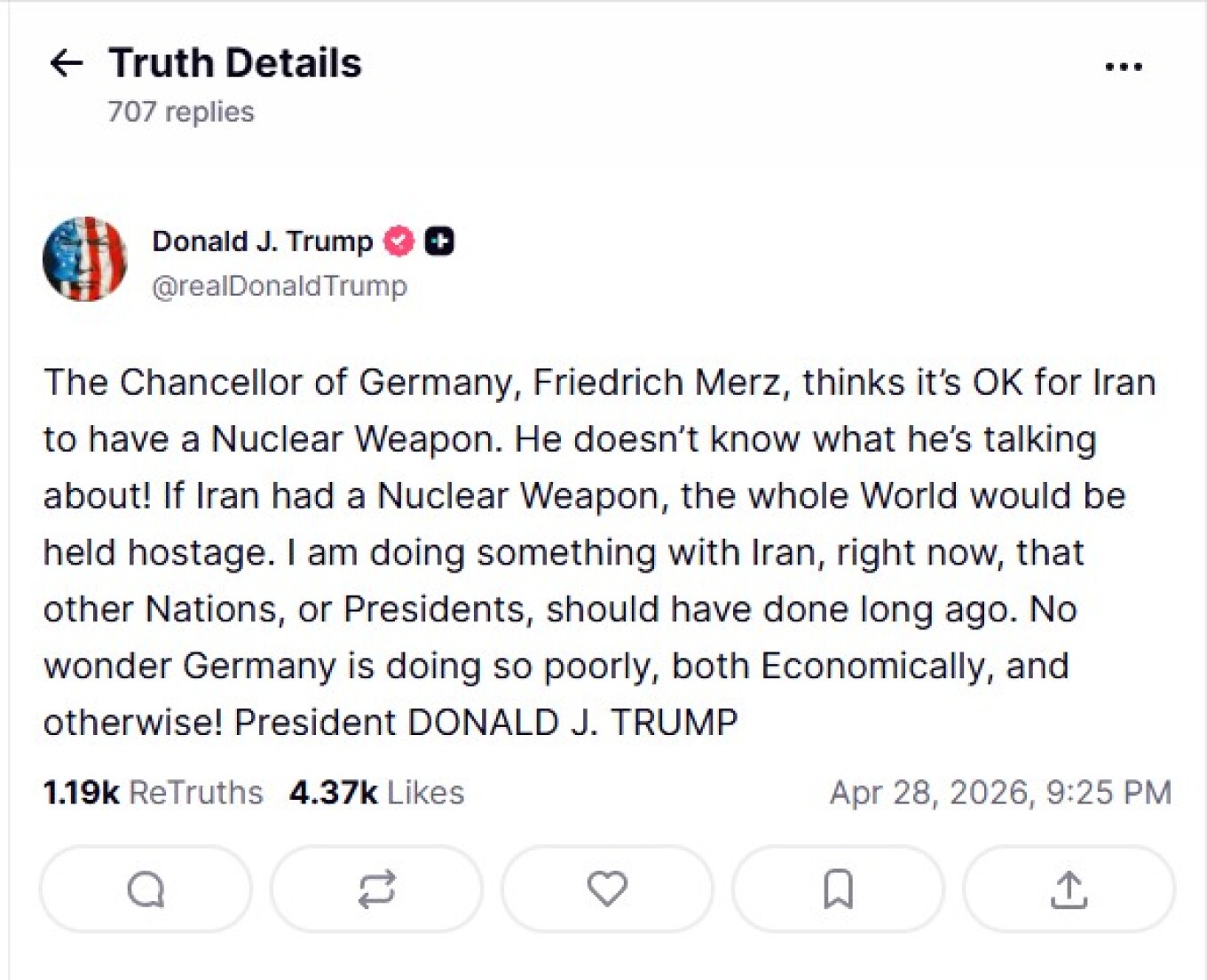Click the Apr 28, 2026 timestamp
The height and width of the screenshot is (980, 1207).
point(1000,793)
